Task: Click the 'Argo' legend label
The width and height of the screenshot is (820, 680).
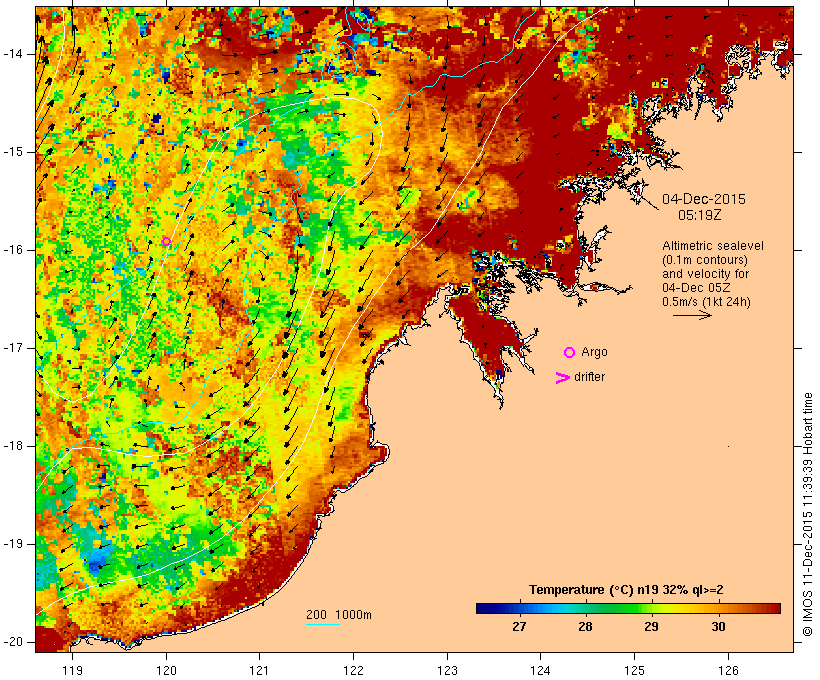Action: [x=595, y=353]
